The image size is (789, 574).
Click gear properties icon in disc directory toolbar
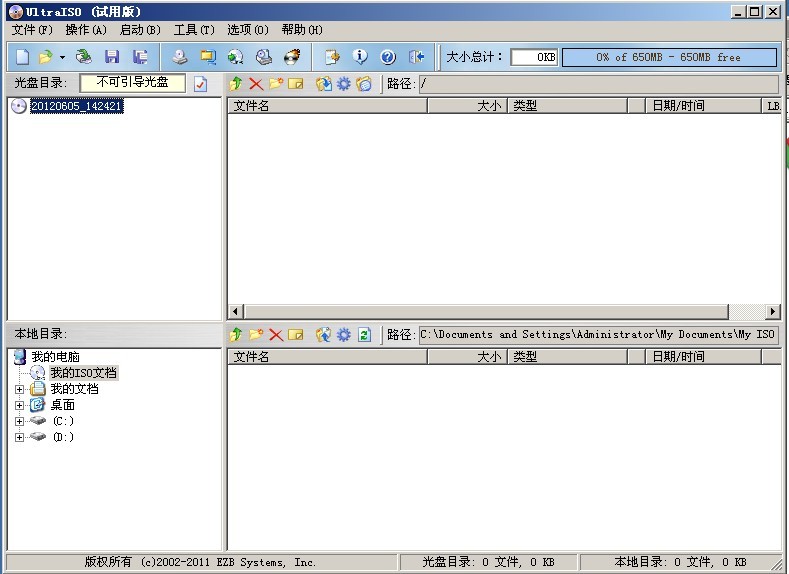tap(344, 84)
